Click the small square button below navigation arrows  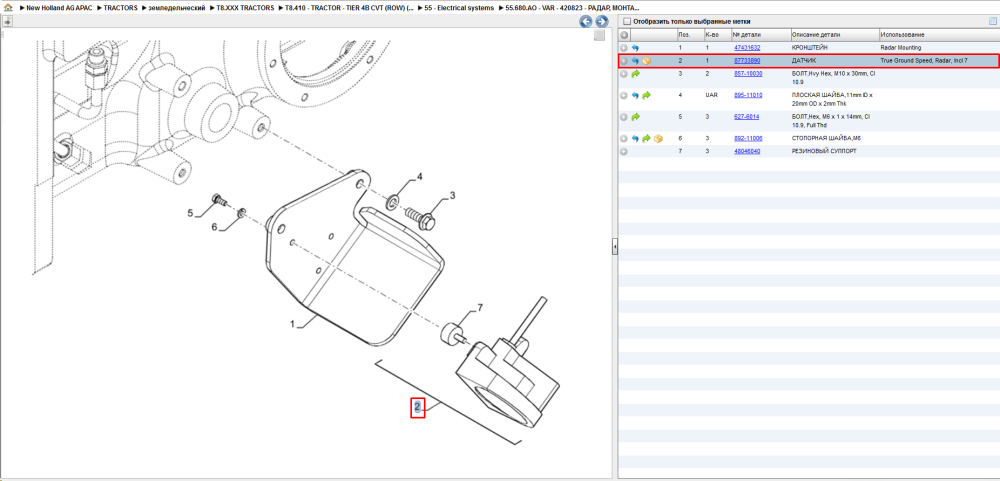tap(599, 36)
